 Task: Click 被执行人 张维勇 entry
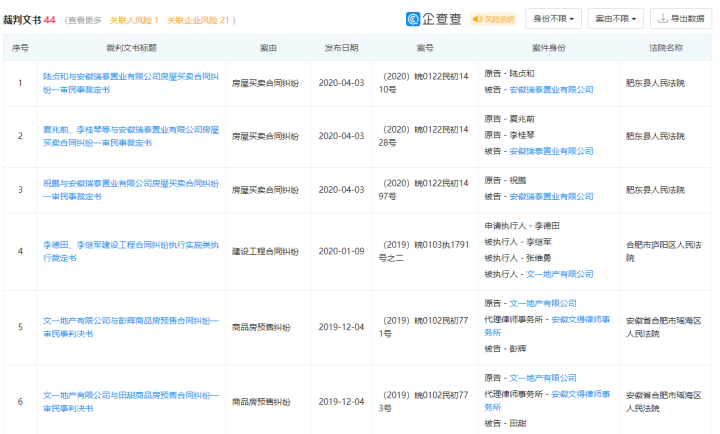[518, 258]
